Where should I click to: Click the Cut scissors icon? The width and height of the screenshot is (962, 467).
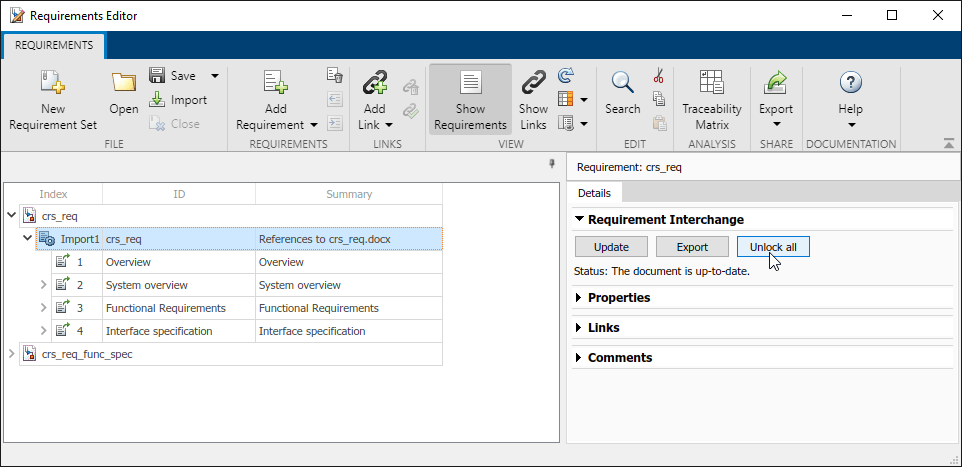click(659, 76)
